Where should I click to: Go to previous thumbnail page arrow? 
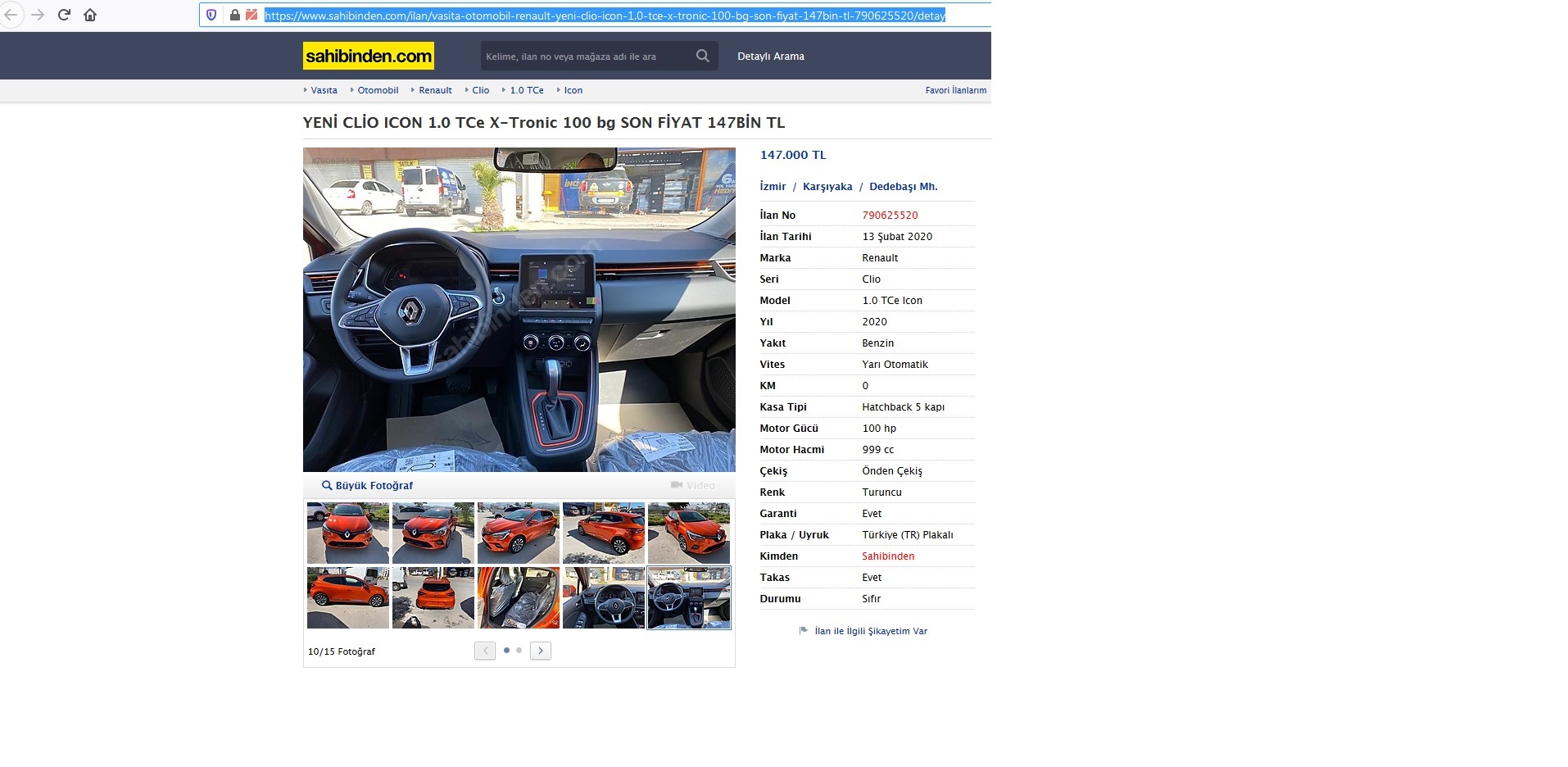coord(485,651)
